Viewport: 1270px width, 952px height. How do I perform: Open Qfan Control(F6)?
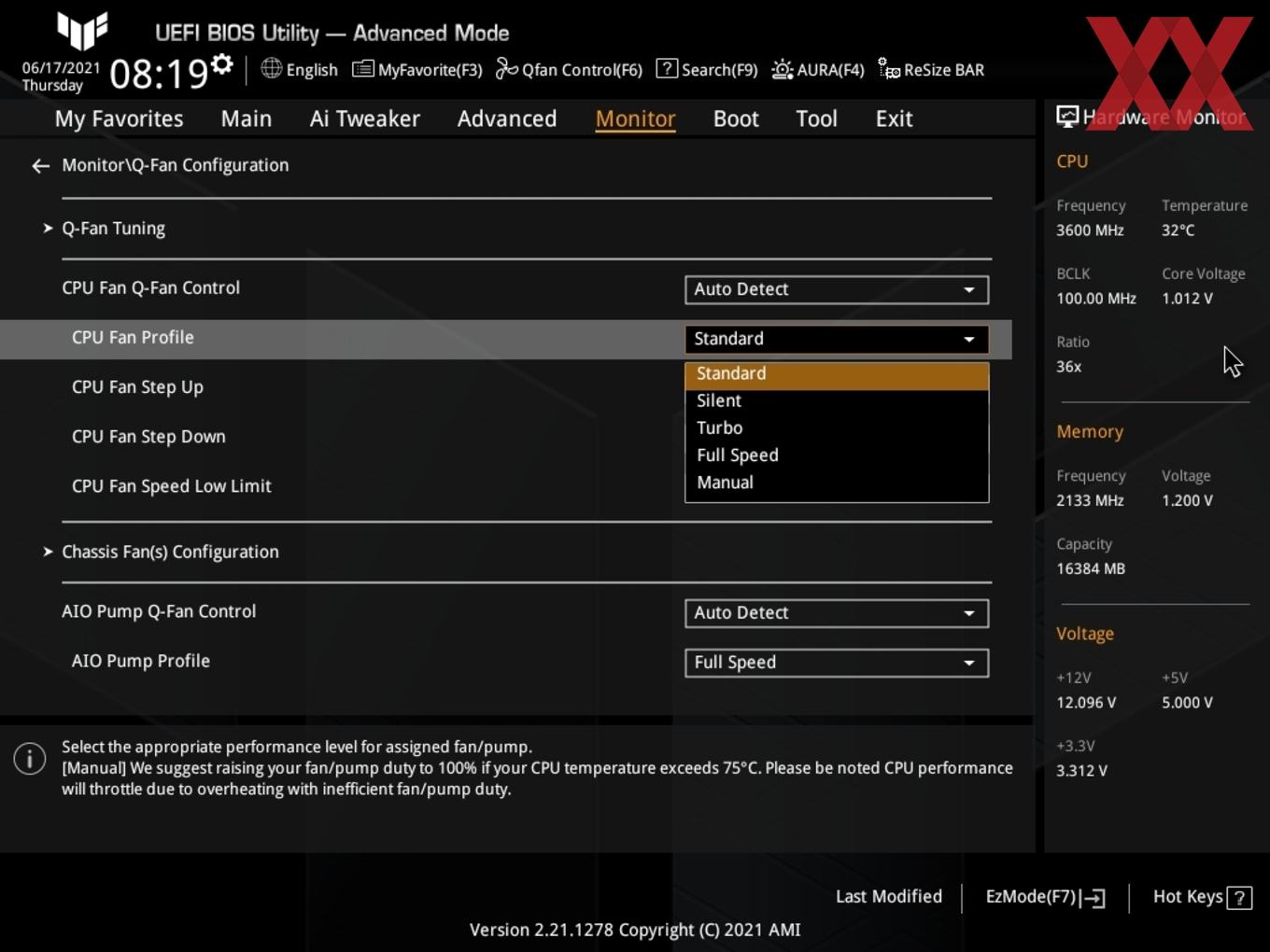point(569,69)
